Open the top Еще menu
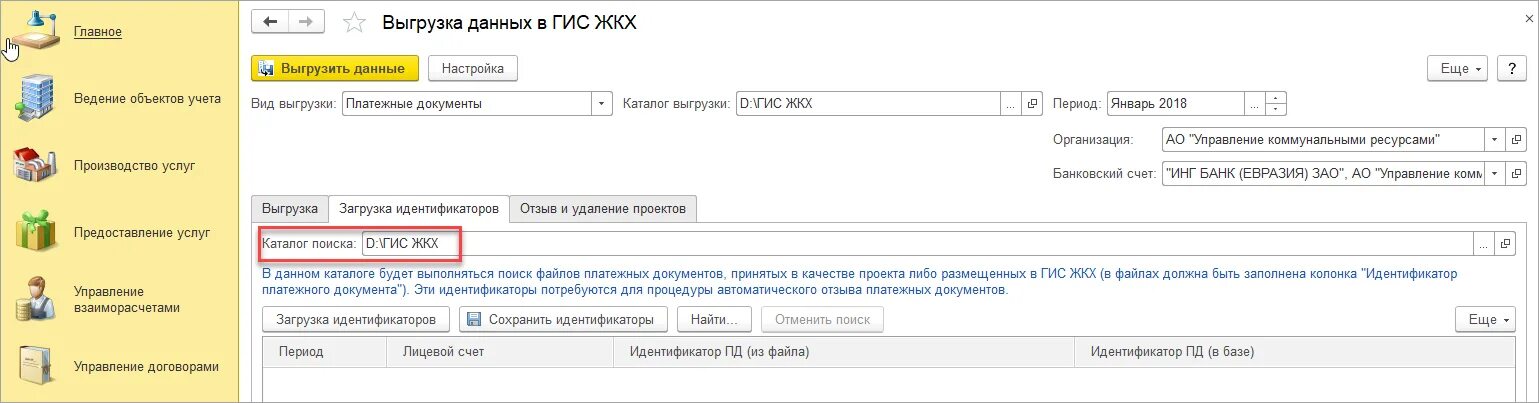This screenshot has height=403, width=1539. [1459, 69]
